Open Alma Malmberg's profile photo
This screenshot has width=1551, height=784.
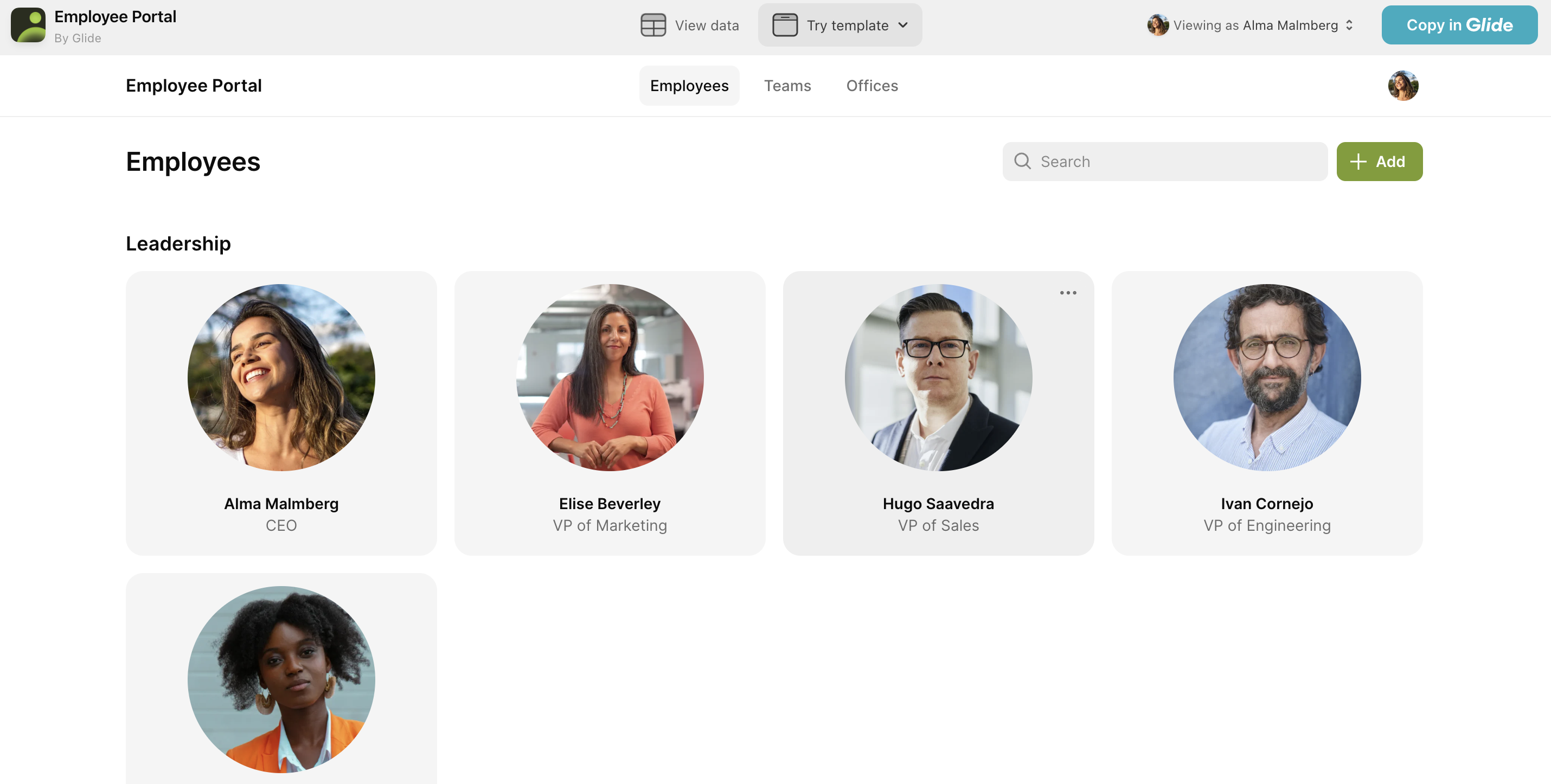point(281,377)
